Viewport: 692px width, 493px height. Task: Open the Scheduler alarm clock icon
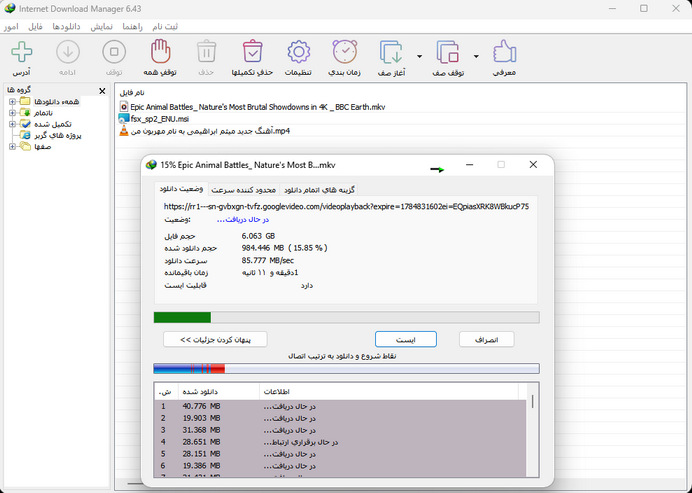[345, 52]
